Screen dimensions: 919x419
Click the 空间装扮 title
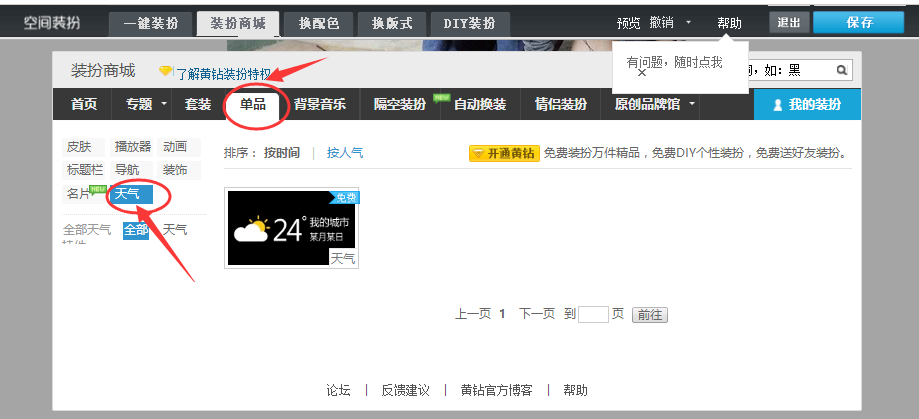tap(52, 23)
